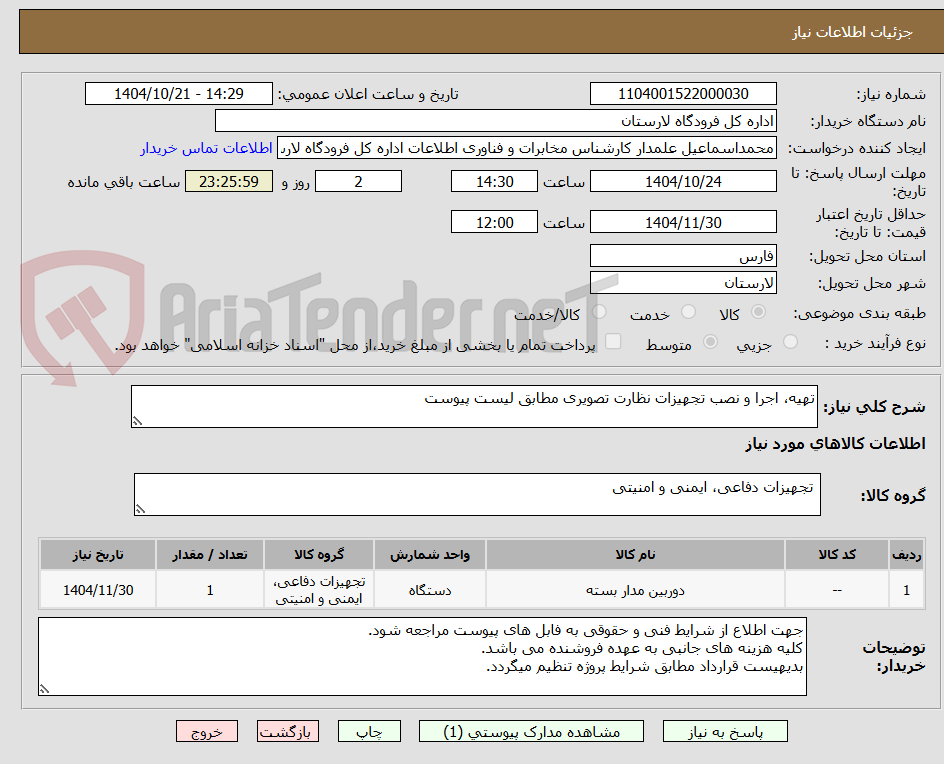The width and height of the screenshot is (944, 764).
Task: Click the پاسخ به نیاز button
Action: (x=725, y=731)
